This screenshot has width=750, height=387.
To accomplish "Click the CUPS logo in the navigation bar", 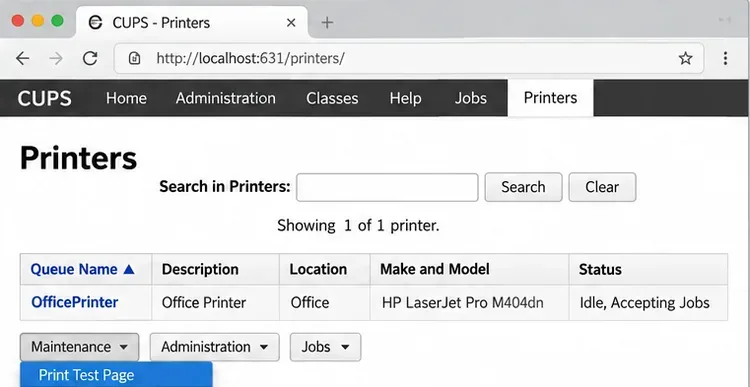I will click(x=44, y=99).
